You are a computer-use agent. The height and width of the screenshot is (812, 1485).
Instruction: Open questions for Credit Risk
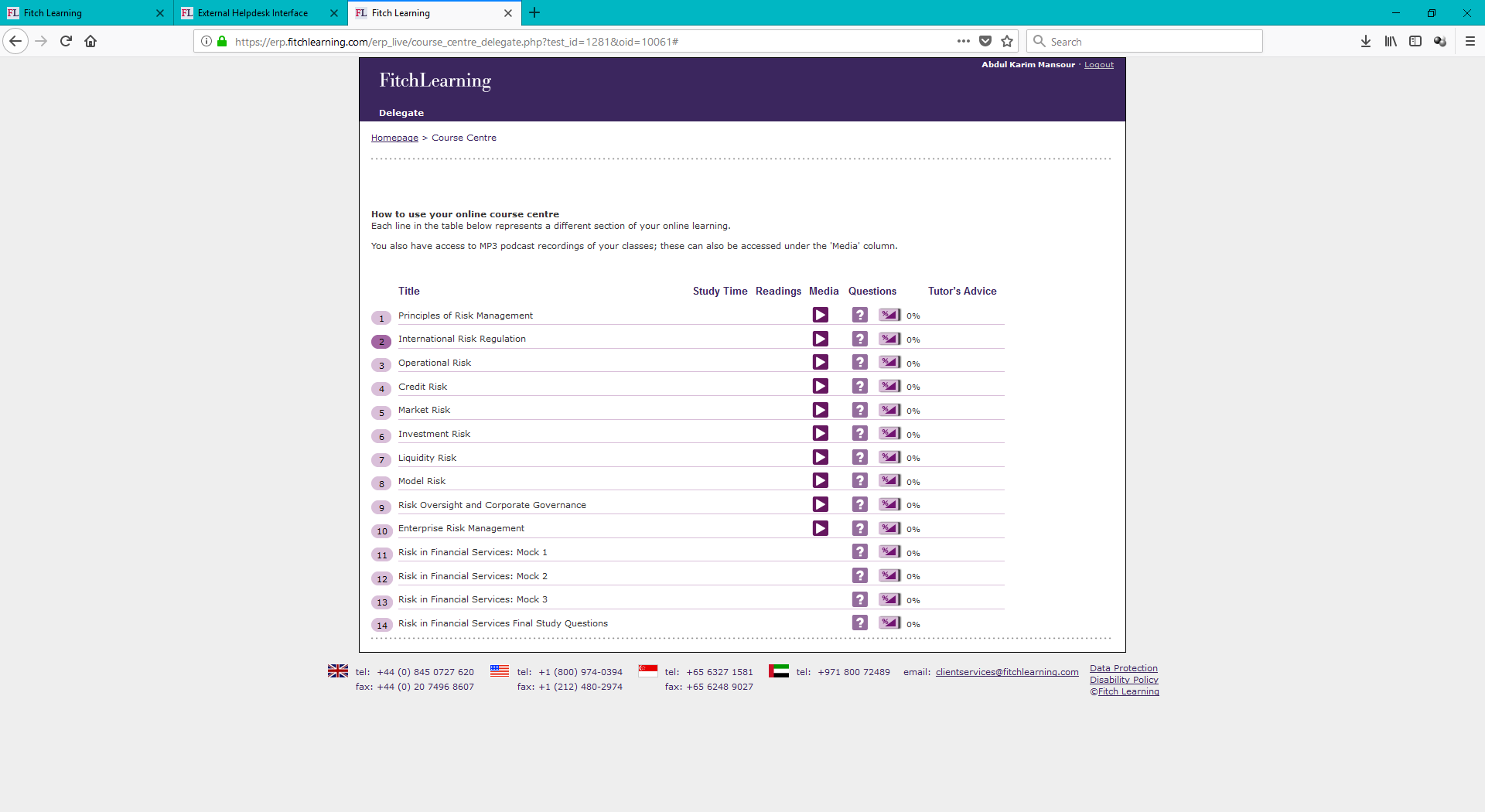(860, 386)
